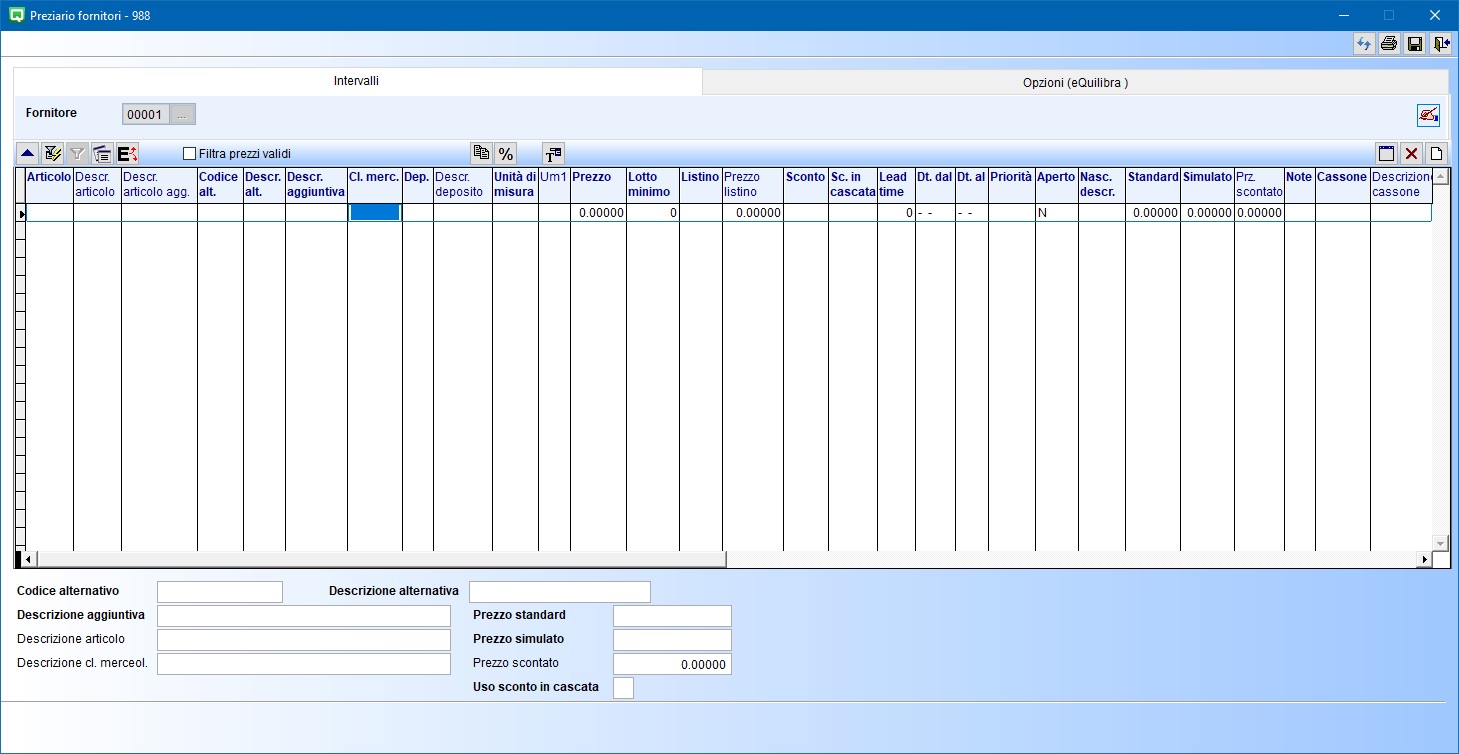Image resolution: width=1459 pixels, height=754 pixels.
Task: Click the E sort icon in grid toolbar
Action: coord(127,154)
